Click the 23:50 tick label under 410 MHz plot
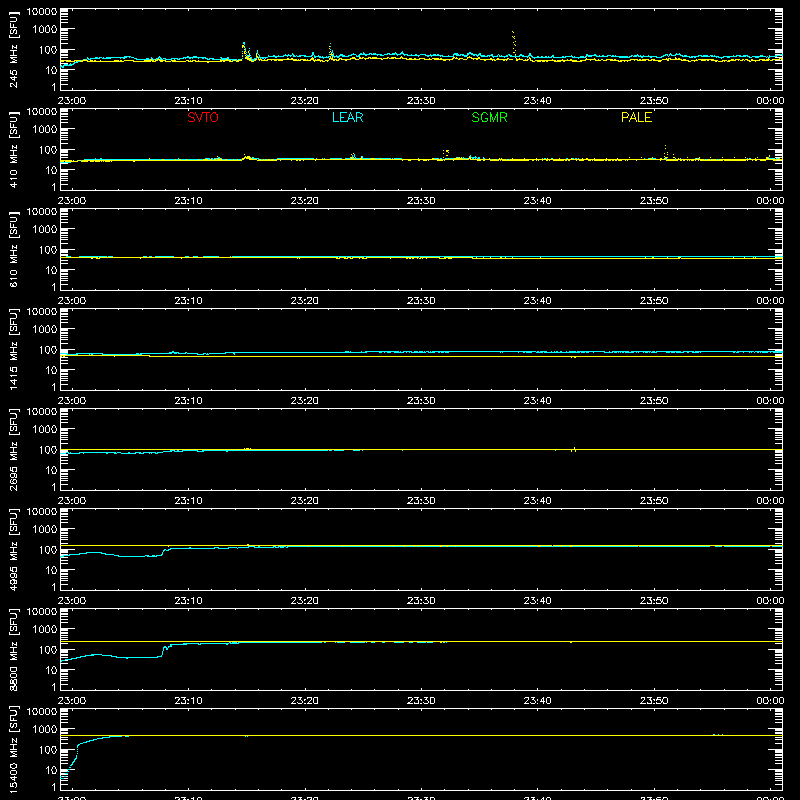This screenshot has width=800, height=800. click(x=654, y=201)
